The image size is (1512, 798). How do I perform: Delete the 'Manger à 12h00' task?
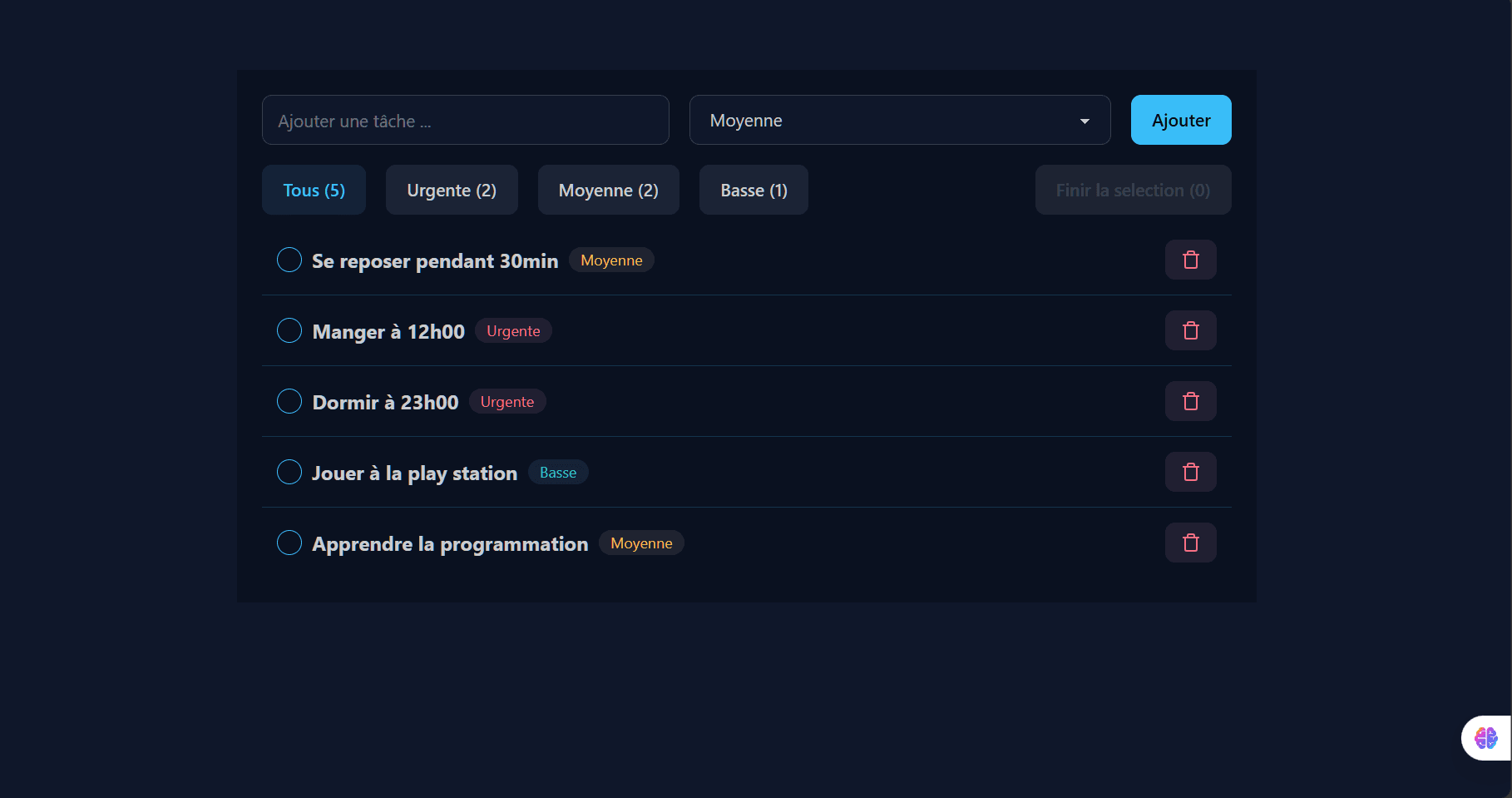tap(1190, 330)
